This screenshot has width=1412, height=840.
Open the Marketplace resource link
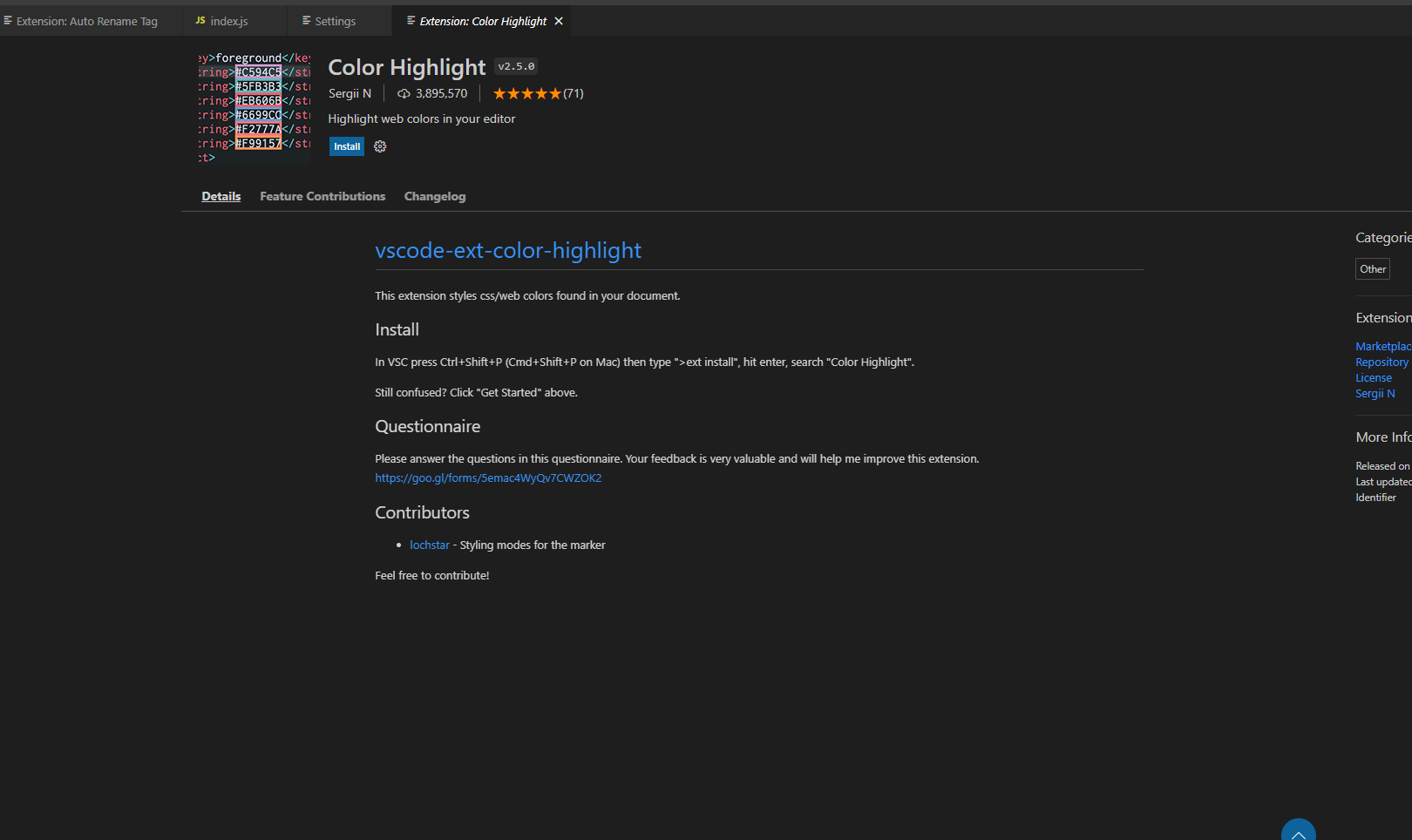tap(1383, 346)
